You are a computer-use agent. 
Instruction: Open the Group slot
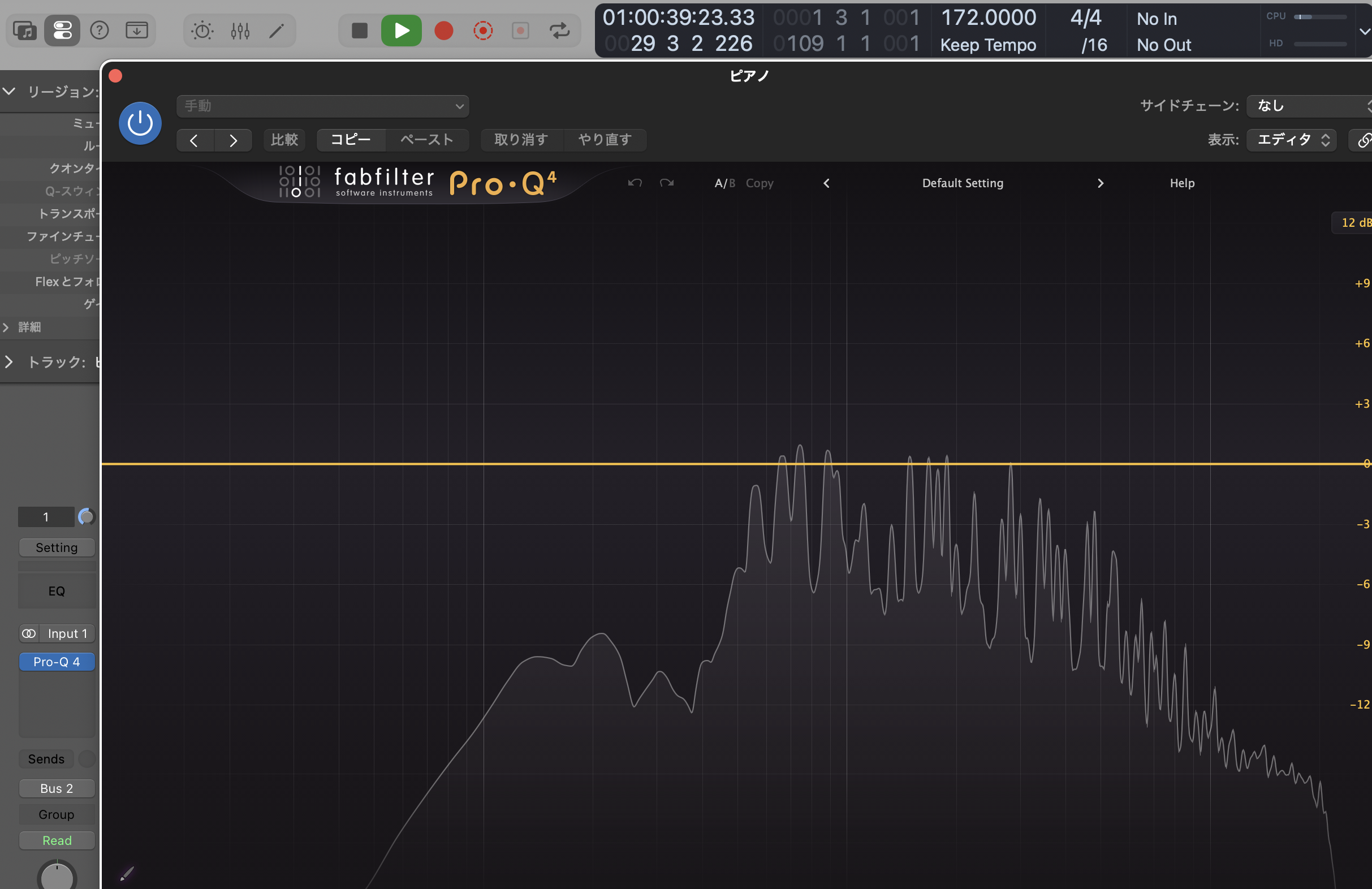57,814
